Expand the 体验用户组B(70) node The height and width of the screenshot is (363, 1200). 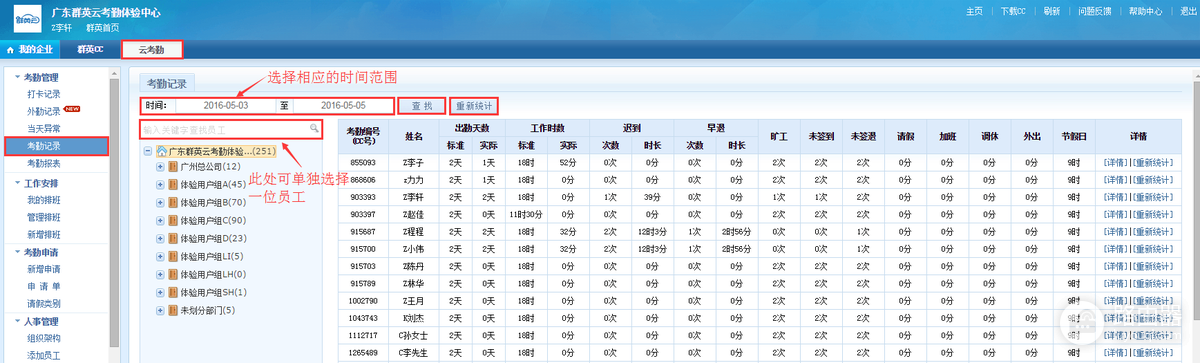(x=160, y=203)
